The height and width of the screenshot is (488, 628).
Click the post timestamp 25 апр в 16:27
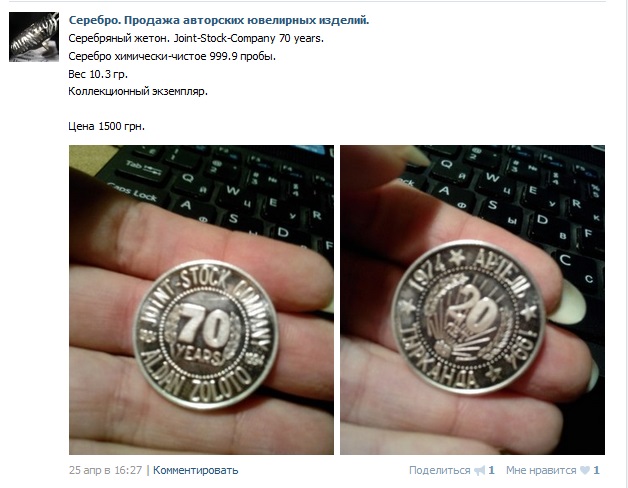click(105, 470)
